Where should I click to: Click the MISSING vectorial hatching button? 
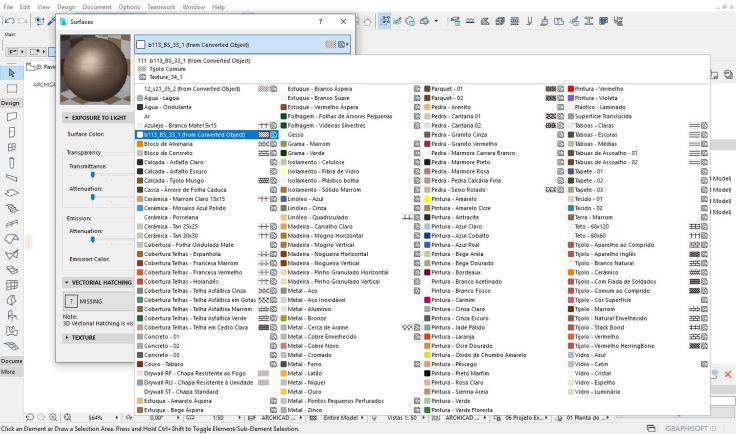(98, 301)
